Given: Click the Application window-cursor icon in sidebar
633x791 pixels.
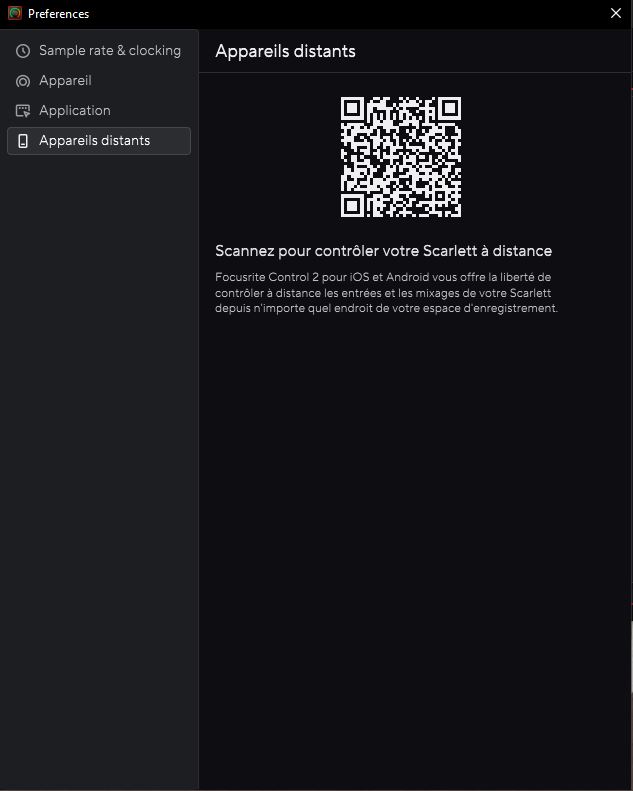Looking at the screenshot, I should (23, 111).
